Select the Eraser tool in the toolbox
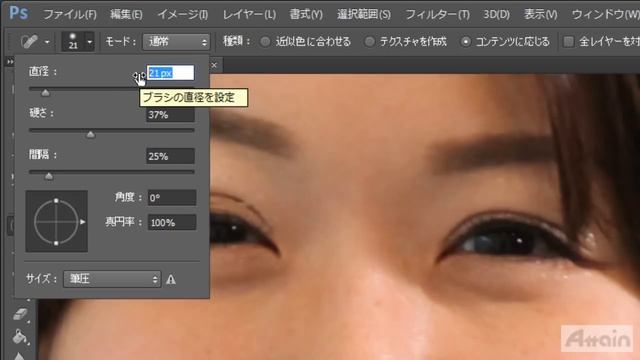 point(20,313)
